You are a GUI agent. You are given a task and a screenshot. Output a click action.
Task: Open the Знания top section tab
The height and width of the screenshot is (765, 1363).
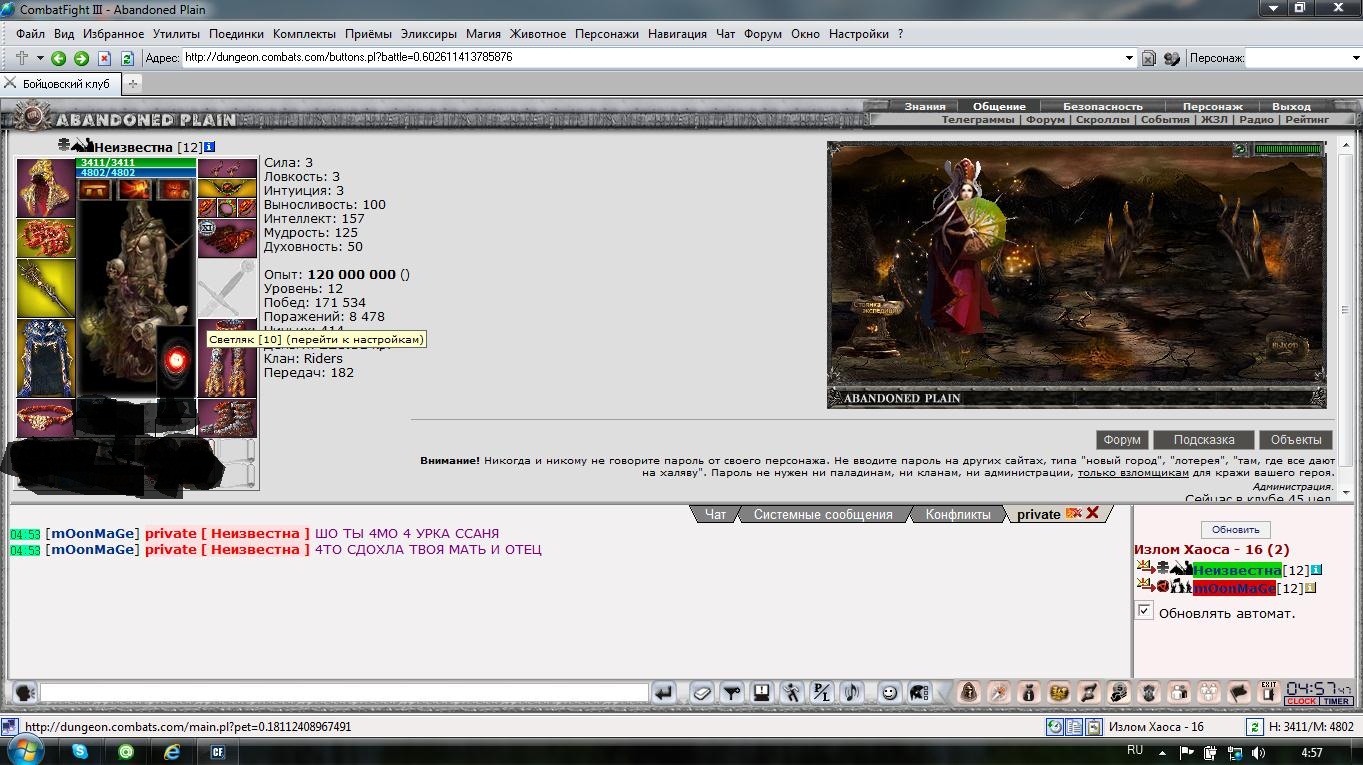coord(925,106)
